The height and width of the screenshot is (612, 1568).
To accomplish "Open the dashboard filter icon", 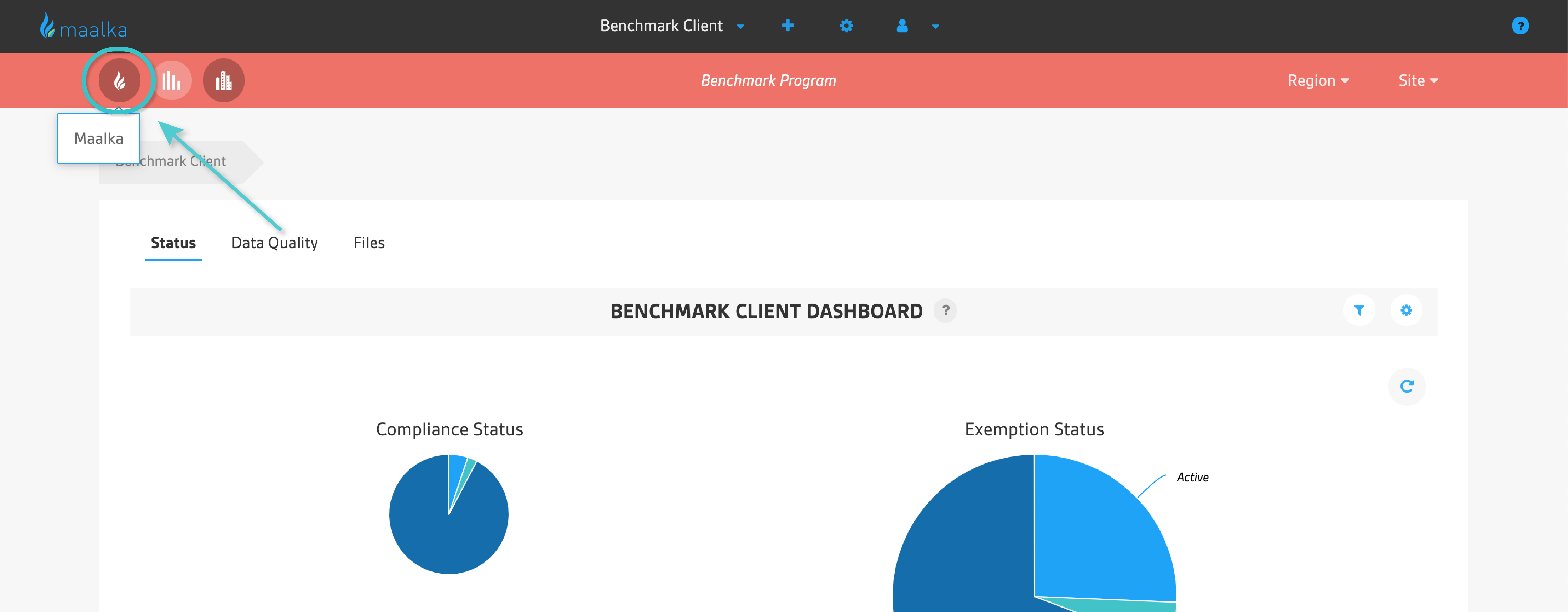I will 1359,310.
